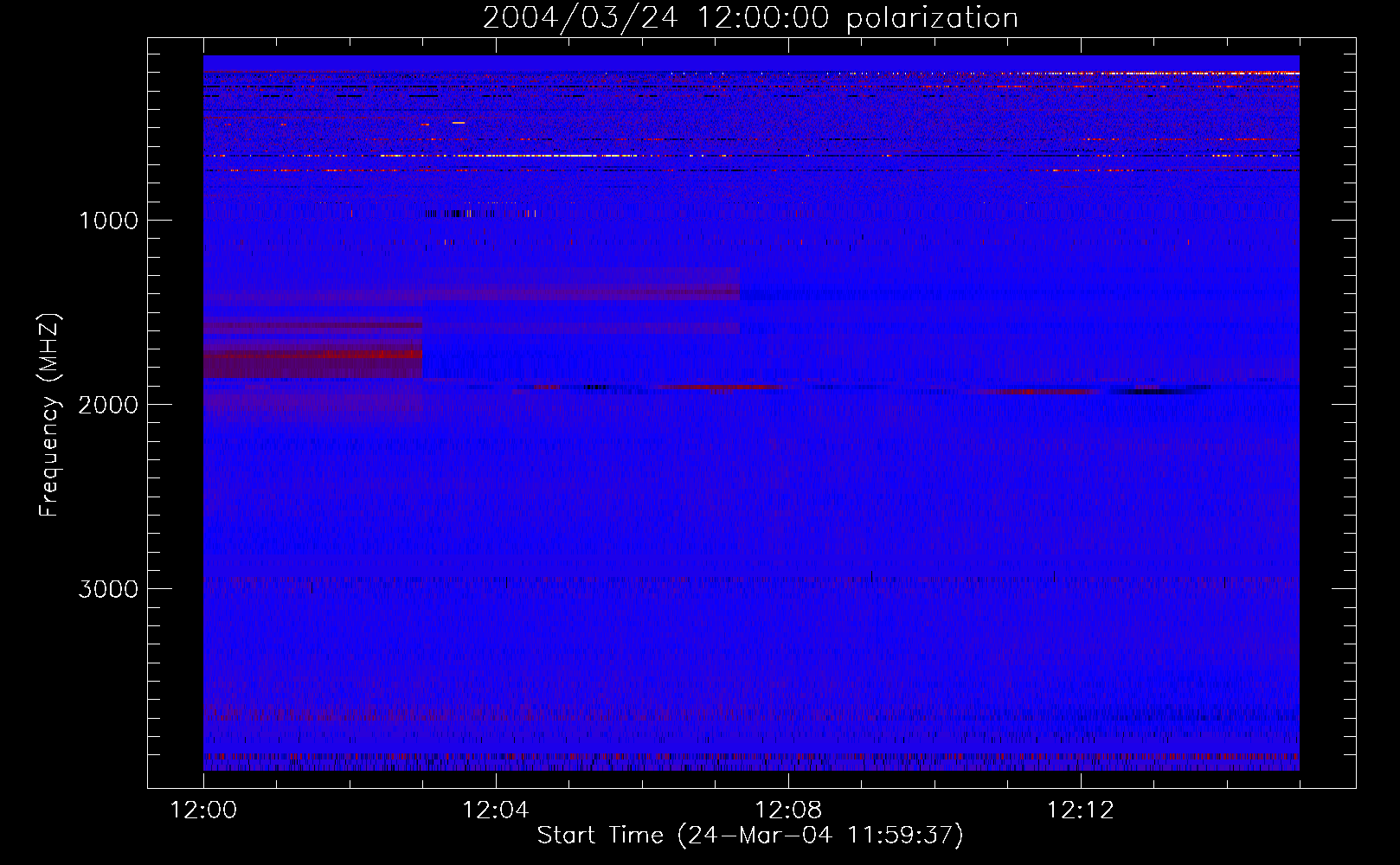Click the "Frequency (MHZ)" axis label

click(x=49, y=415)
